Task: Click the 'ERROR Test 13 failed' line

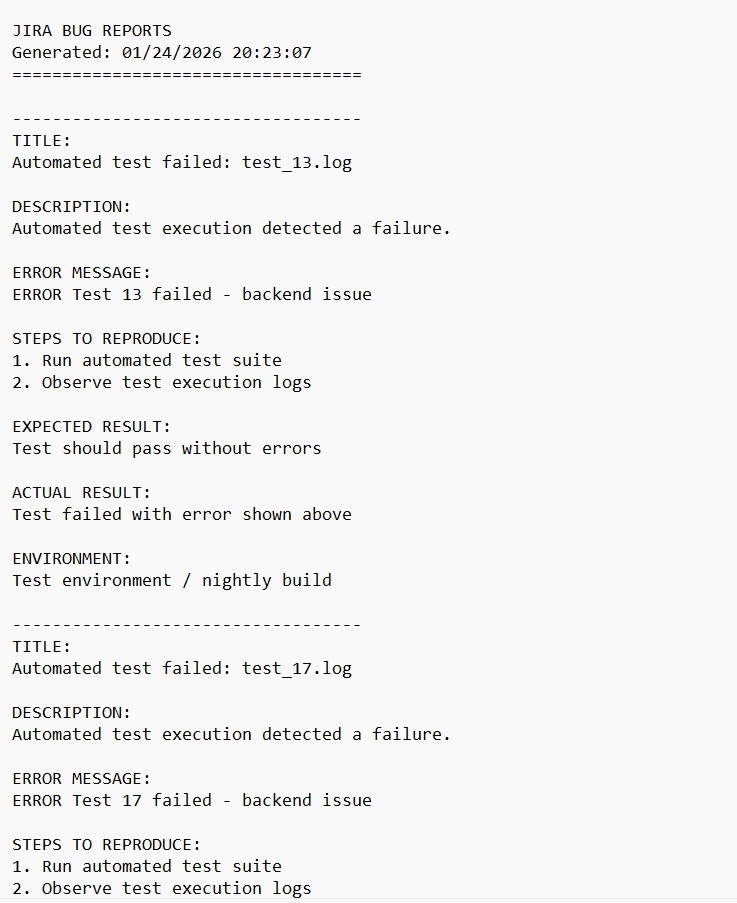Action: click(x=192, y=295)
